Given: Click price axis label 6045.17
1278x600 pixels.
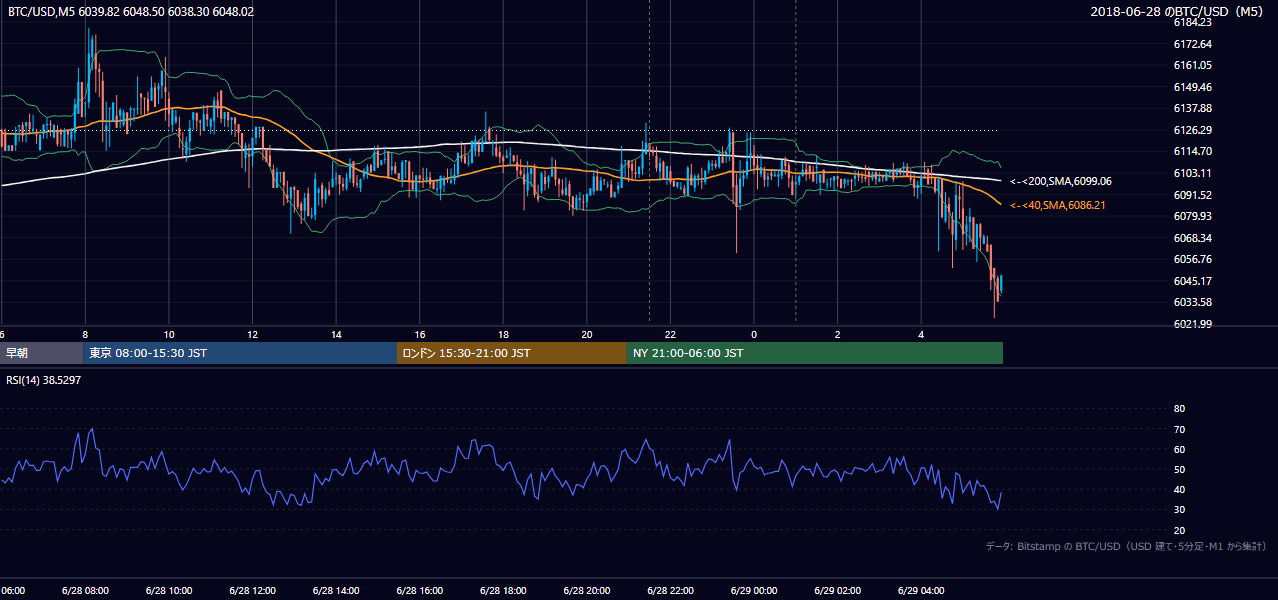Looking at the screenshot, I should [1192, 281].
